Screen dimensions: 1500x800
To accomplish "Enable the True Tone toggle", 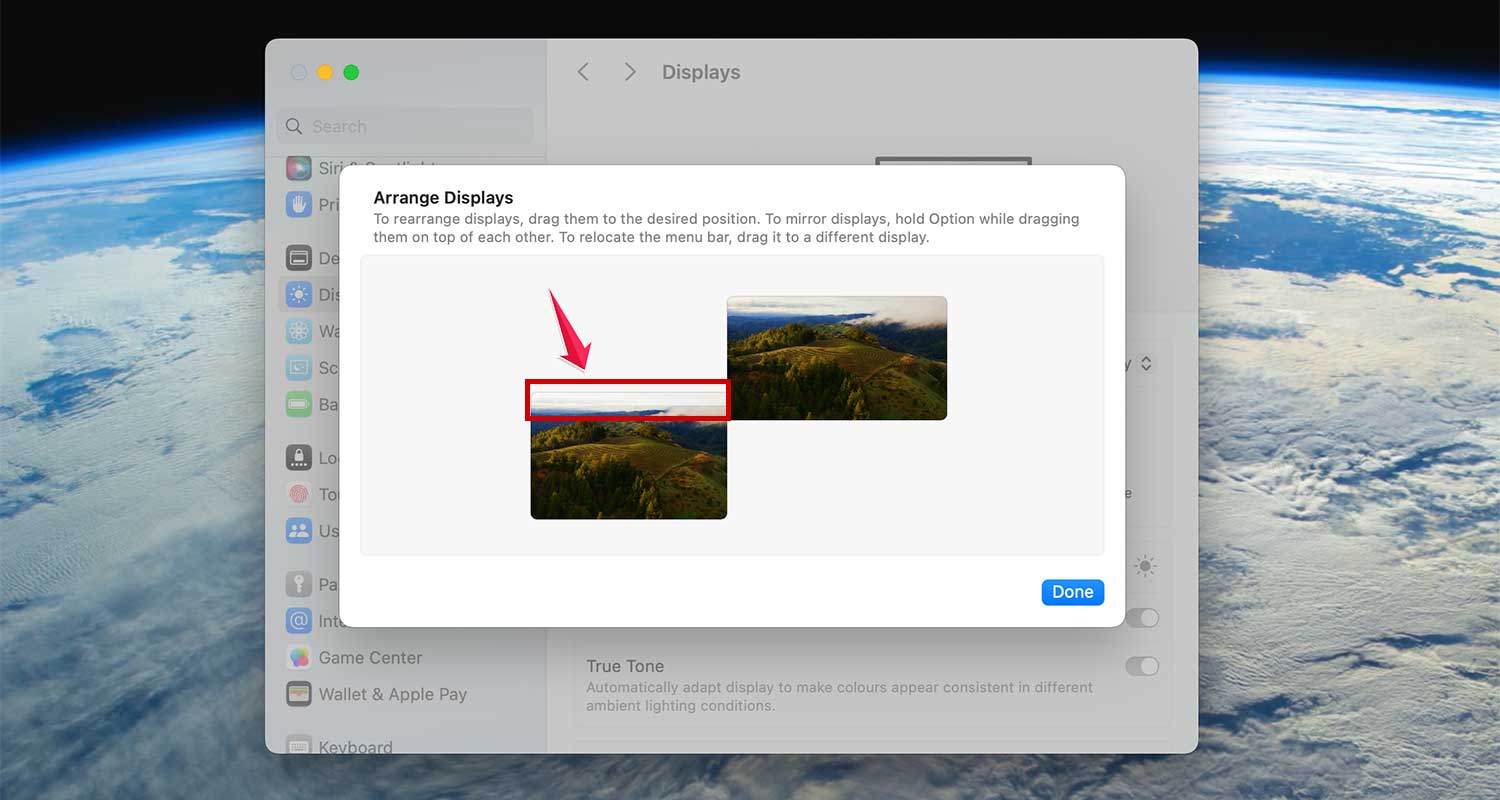I will click(1141, 666).
